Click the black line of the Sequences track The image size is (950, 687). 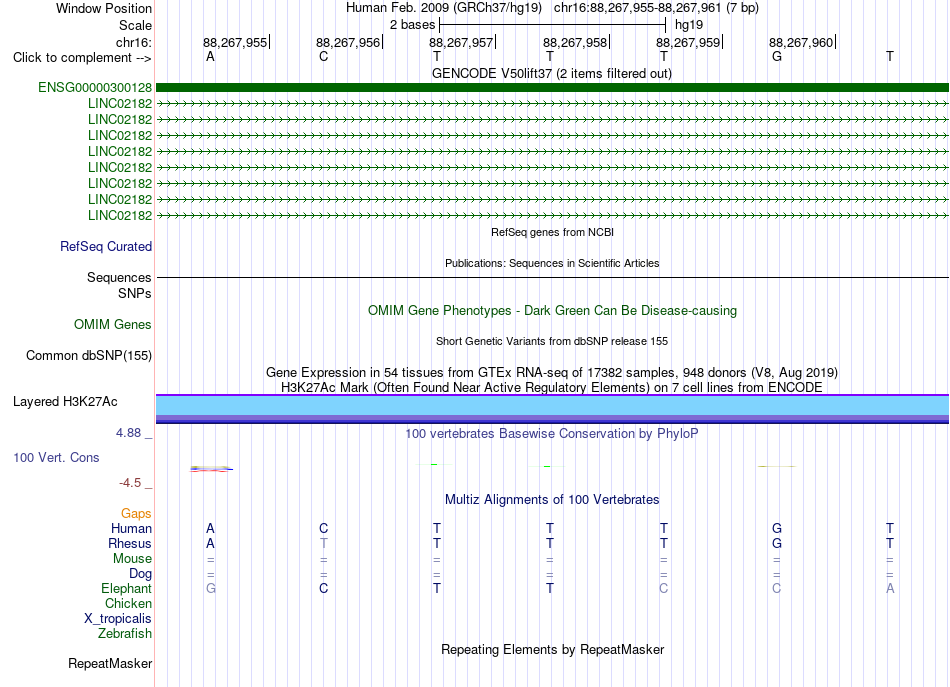552,277
